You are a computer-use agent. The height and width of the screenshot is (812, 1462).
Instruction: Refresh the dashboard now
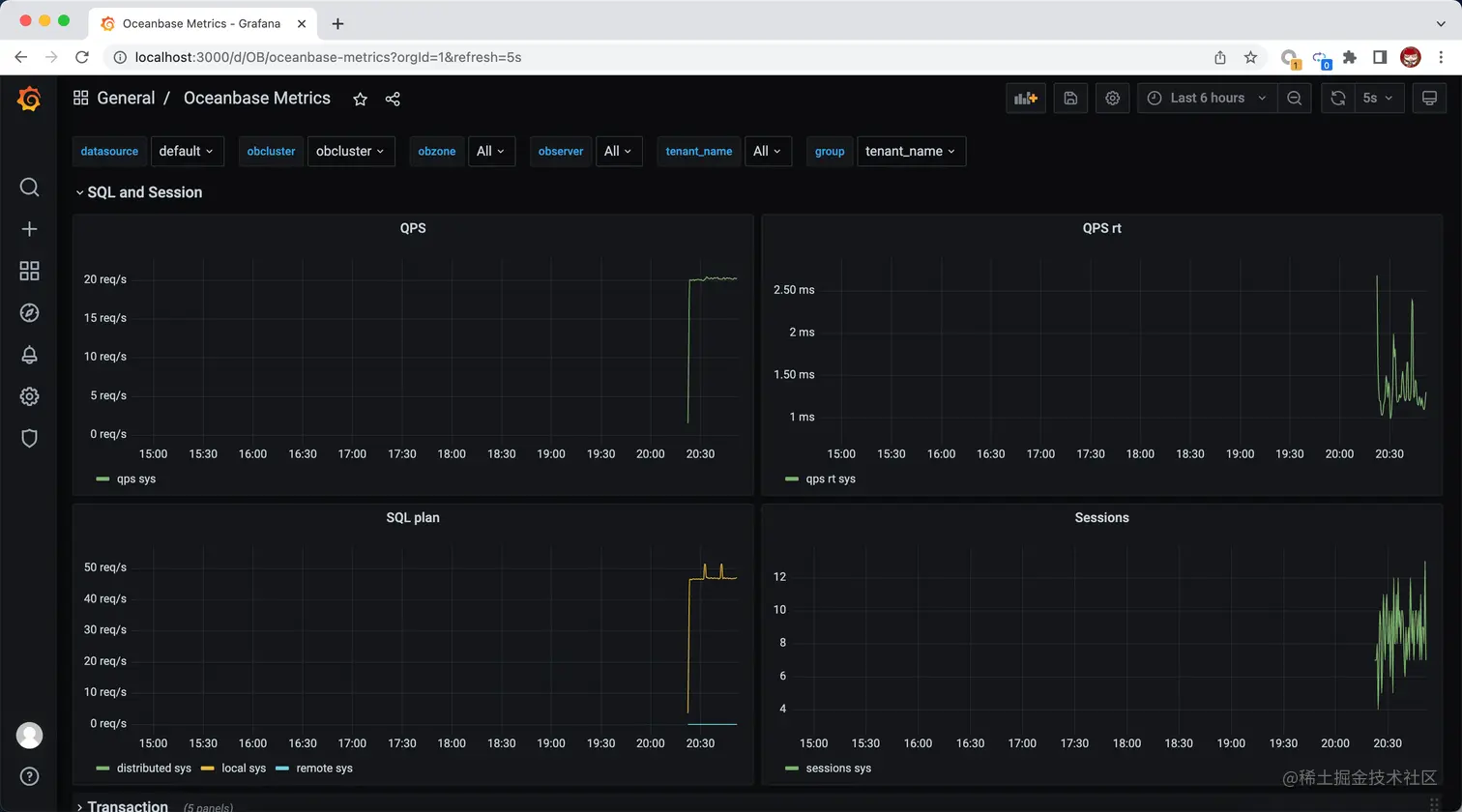click(x=1337, y=98)
